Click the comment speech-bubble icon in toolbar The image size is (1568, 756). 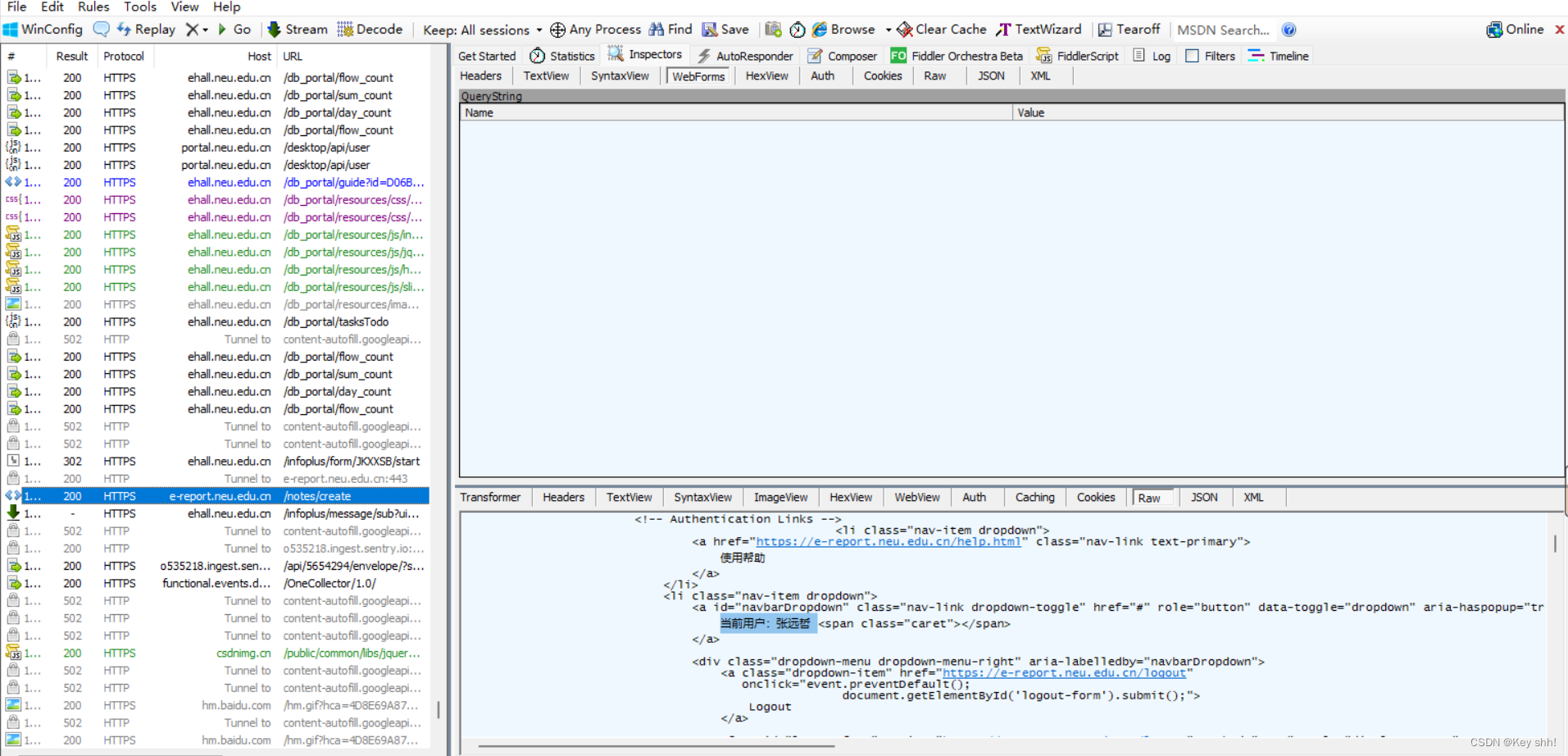coord(102,30)
